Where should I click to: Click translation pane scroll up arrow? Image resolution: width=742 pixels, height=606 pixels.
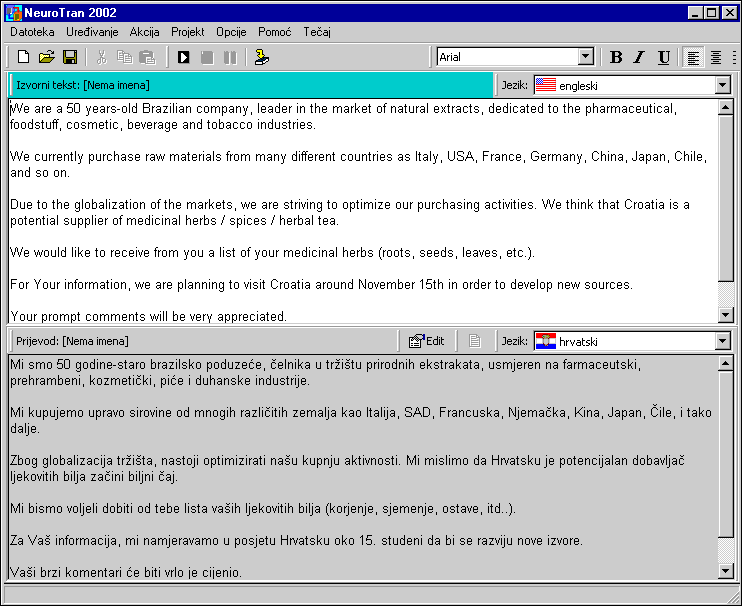(725, 363)
